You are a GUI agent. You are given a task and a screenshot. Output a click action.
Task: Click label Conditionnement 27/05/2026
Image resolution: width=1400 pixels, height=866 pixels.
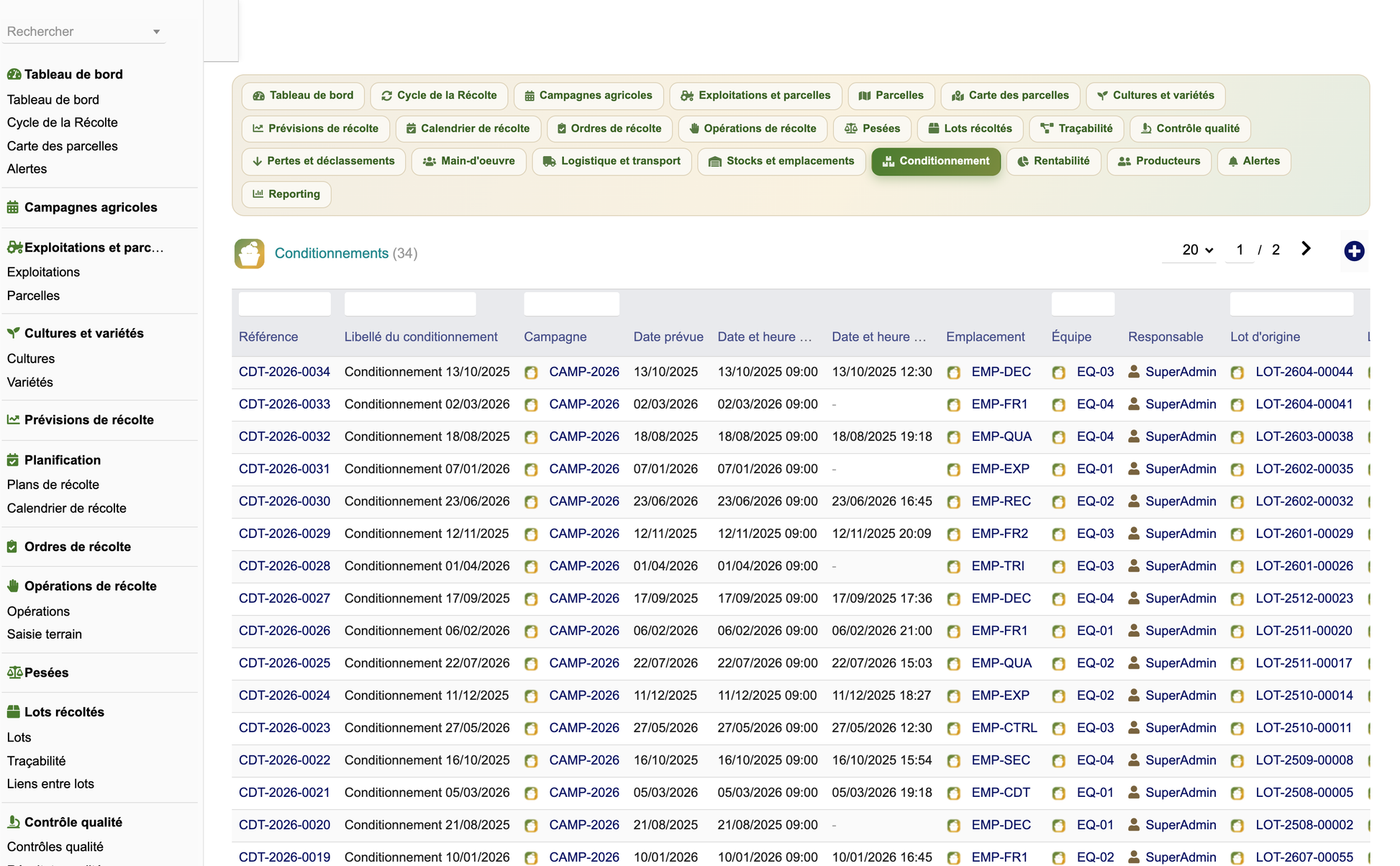[427, 728]
